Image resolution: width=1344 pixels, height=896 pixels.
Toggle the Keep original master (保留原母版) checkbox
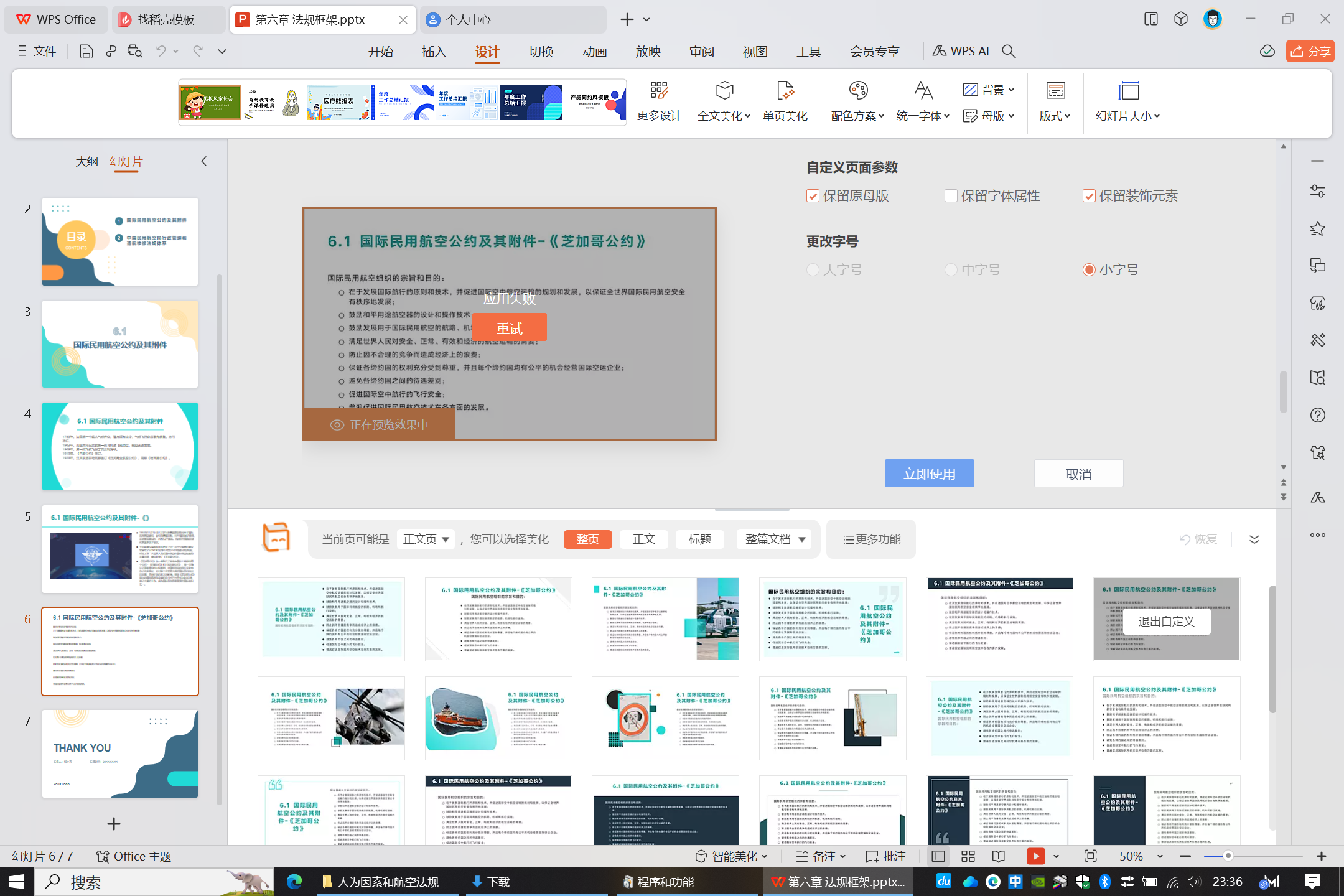click(813, 196)
